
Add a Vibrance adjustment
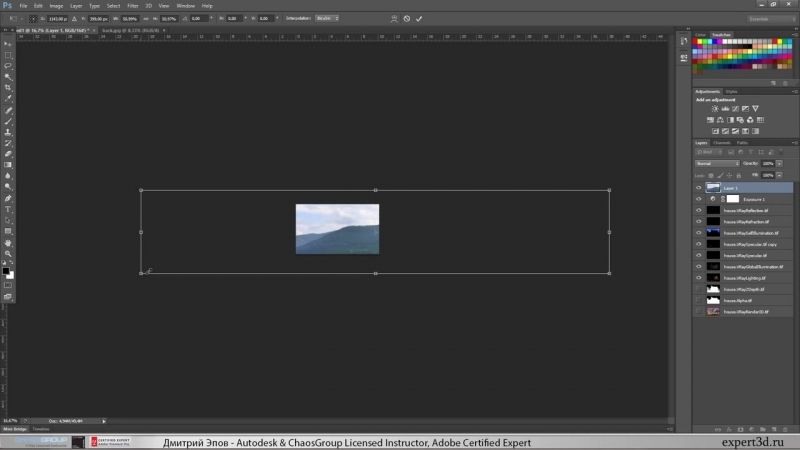point(756,109)
